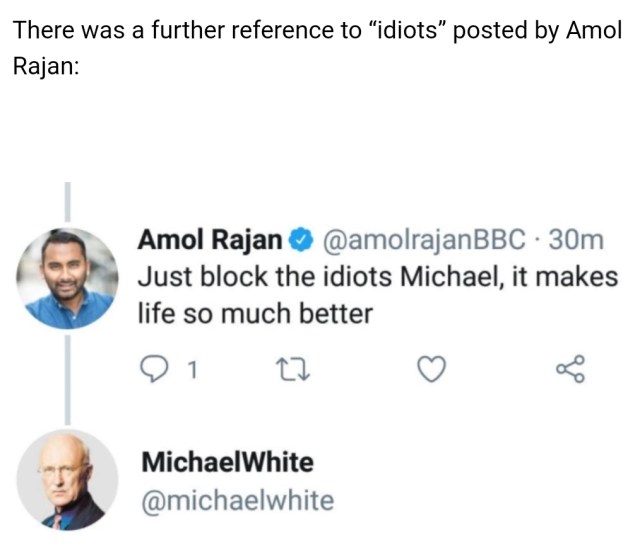640x552 pixels.
Task: Open Amol Rajan's profile photo
Action: (x=67, y=277)
